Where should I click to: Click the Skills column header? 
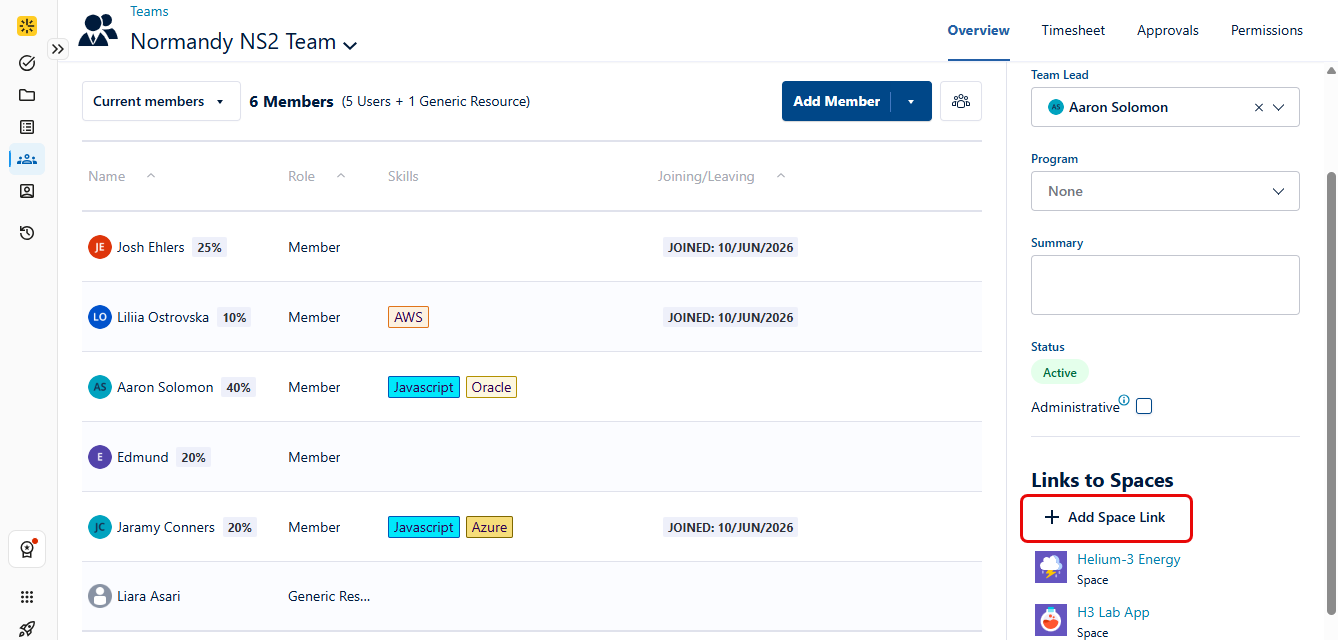(x=403, y=176)
